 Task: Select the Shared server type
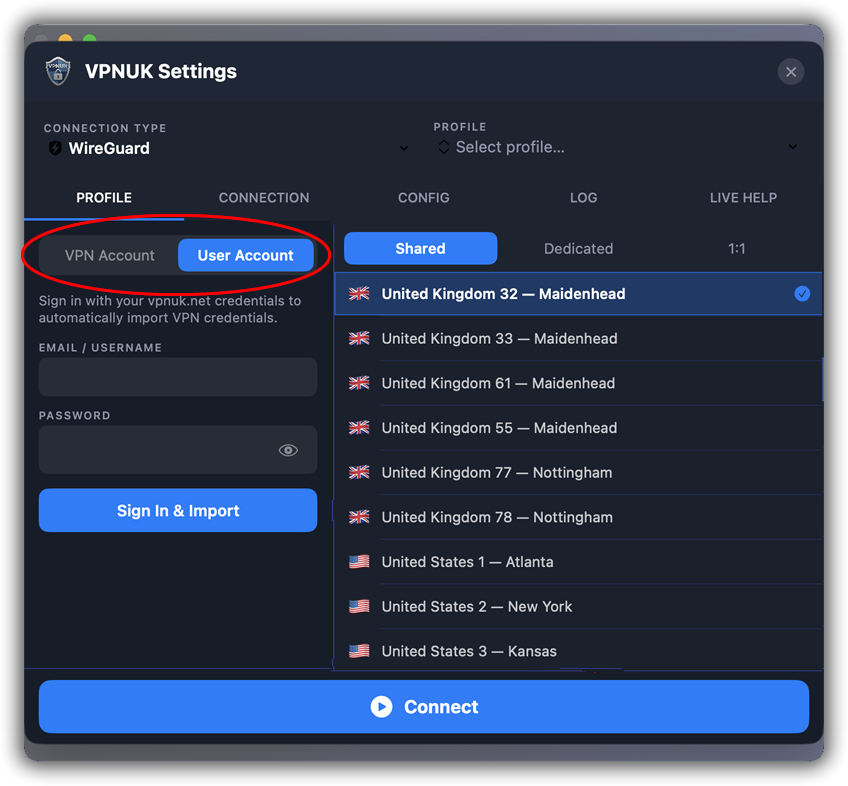[x=420, y=248]
